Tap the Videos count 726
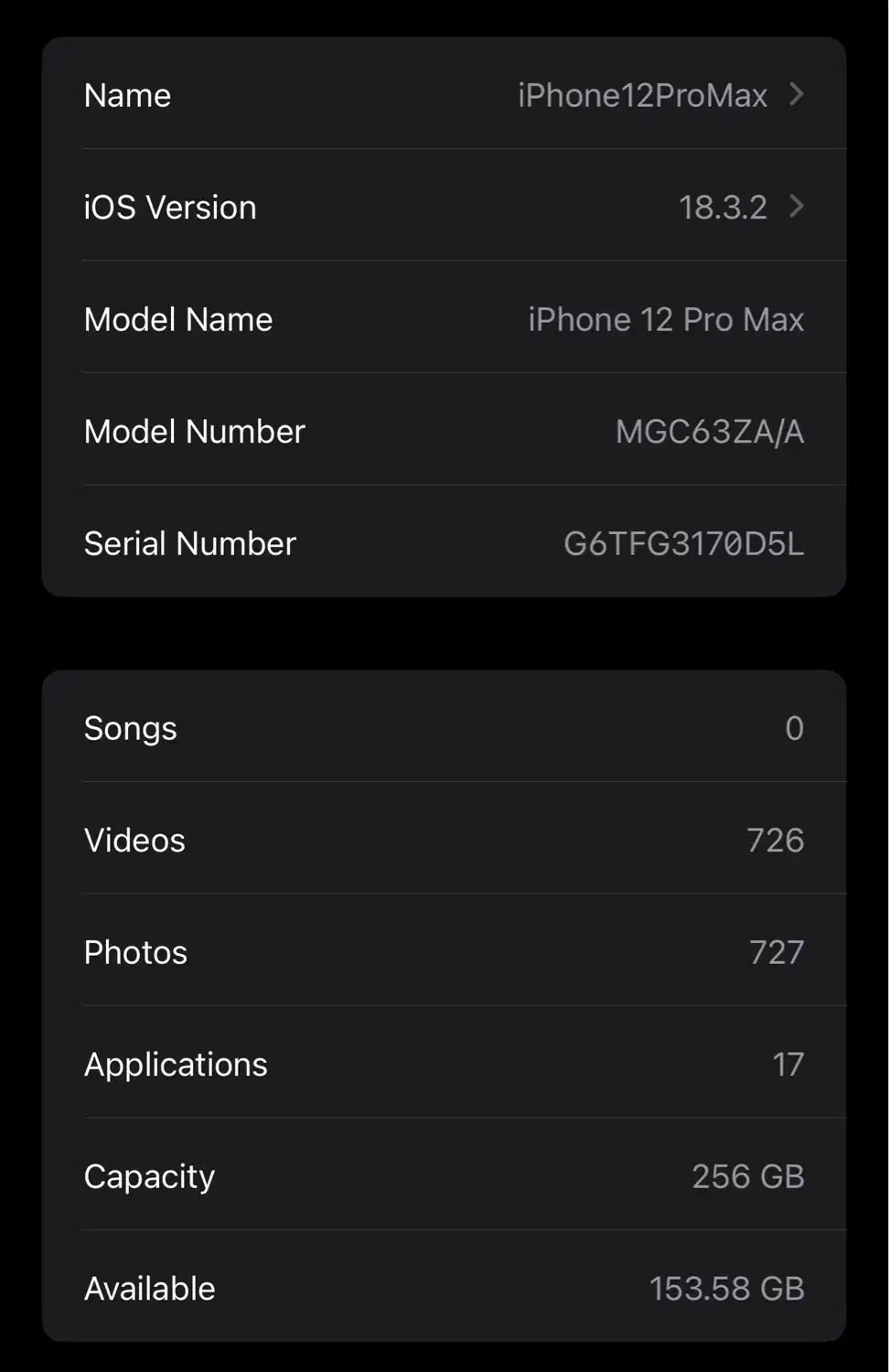This screenshot has width=889, height=1372. tap(775, 841)
